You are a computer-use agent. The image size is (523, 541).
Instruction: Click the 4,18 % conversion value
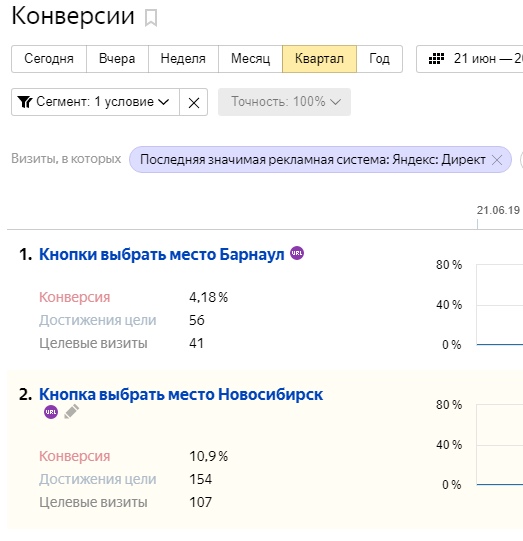tap(208, 297)
